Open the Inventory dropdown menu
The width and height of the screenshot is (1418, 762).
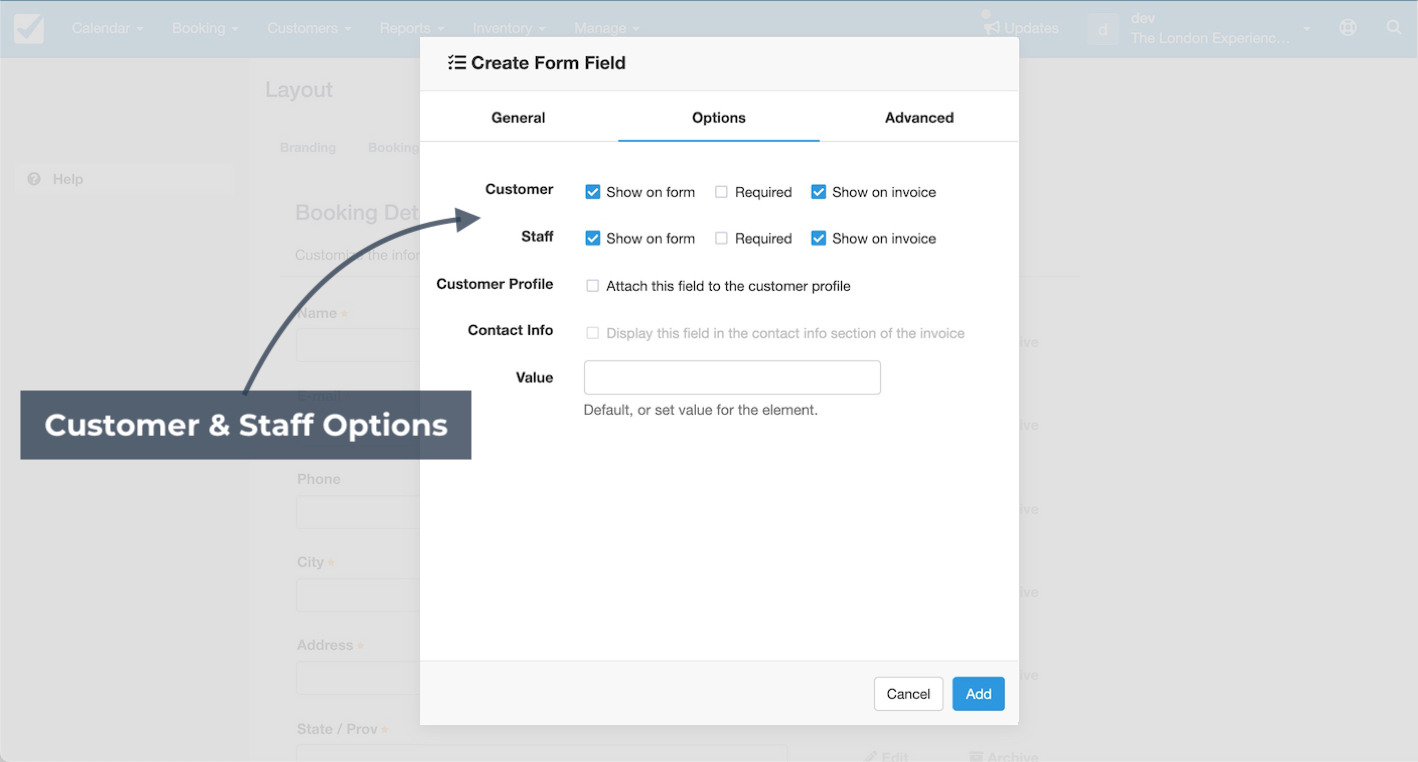[x=509, y=28]
